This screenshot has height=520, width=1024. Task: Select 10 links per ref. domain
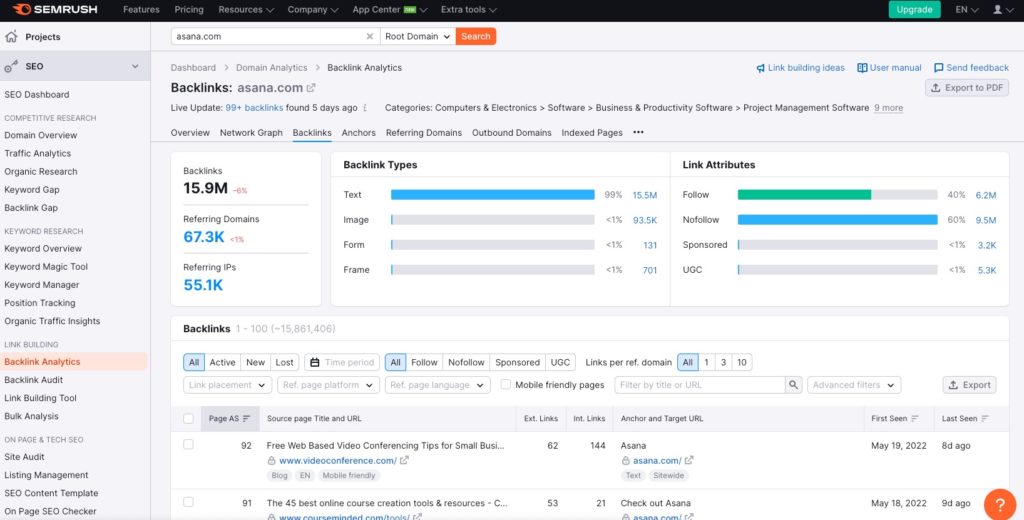(x=742, y=363)
